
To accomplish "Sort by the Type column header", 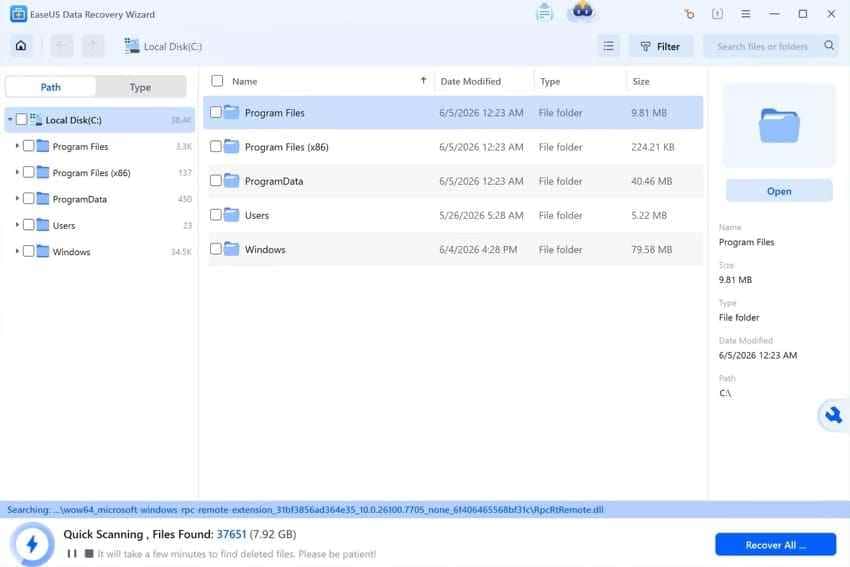I will point(550,81).
